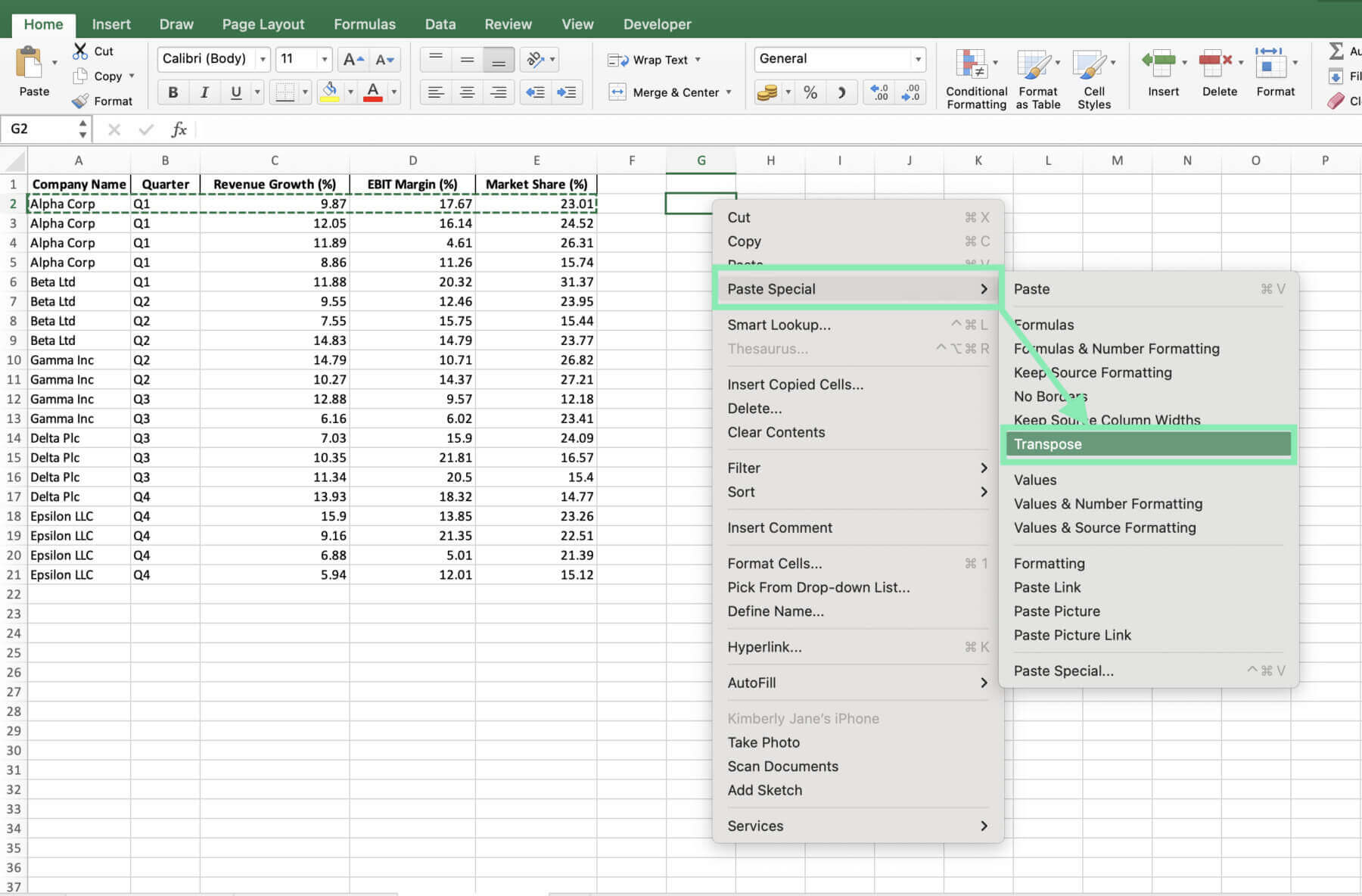Select Clear Contents in context menu
1362x896 pixels.
[x=776, y=432]
